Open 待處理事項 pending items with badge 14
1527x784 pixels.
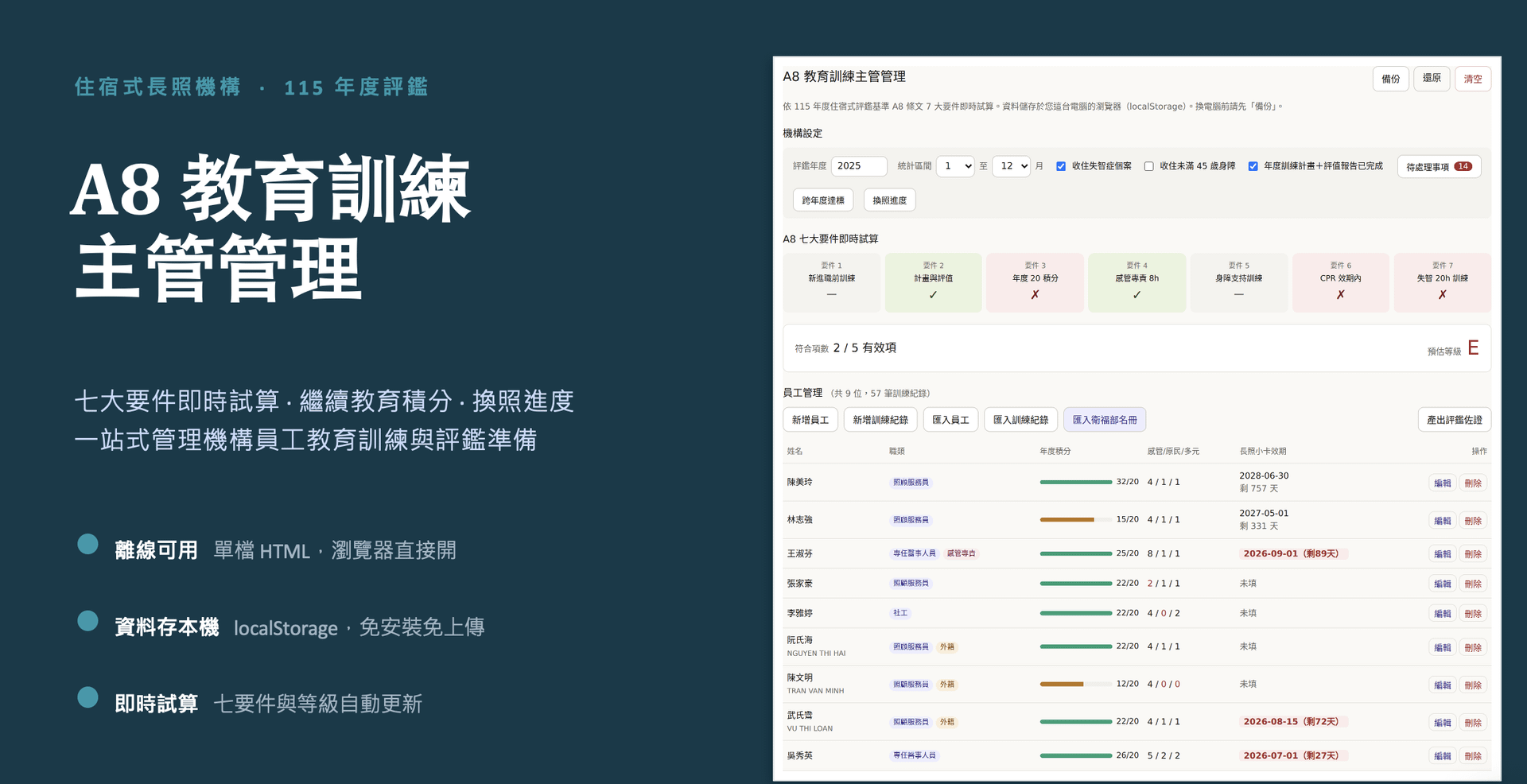coord(1439,167)
